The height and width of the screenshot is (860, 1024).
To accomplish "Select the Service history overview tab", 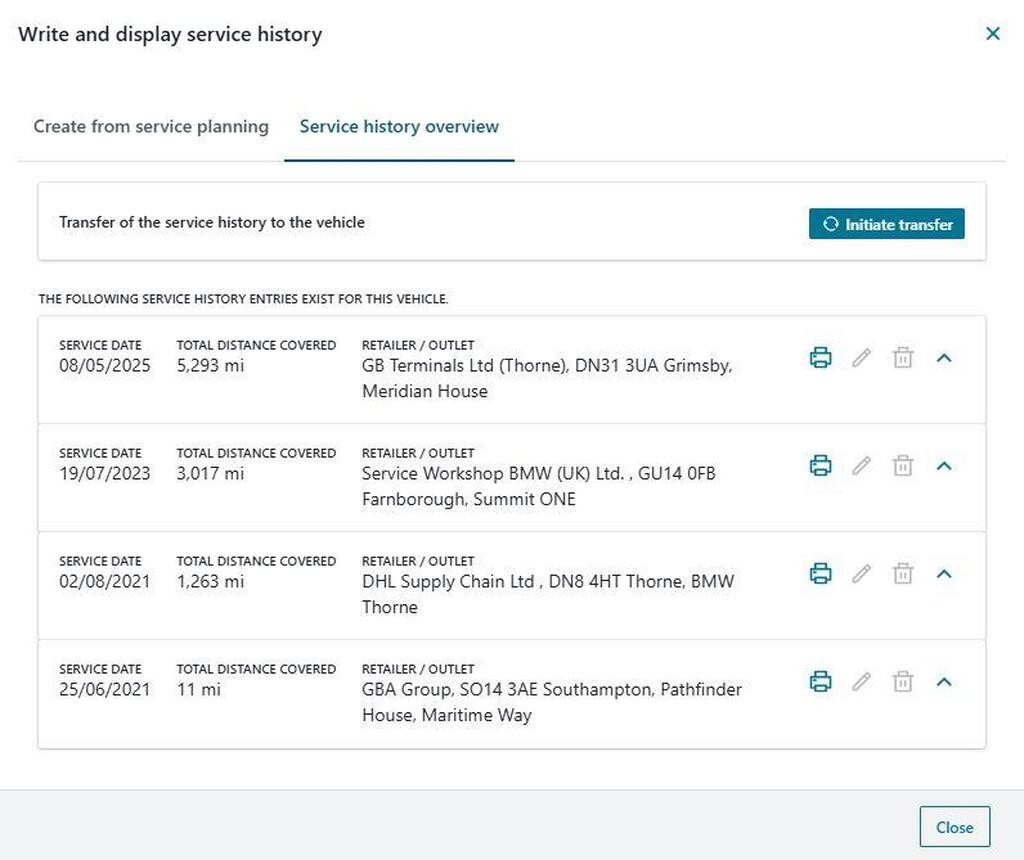I will pos(399,126).
